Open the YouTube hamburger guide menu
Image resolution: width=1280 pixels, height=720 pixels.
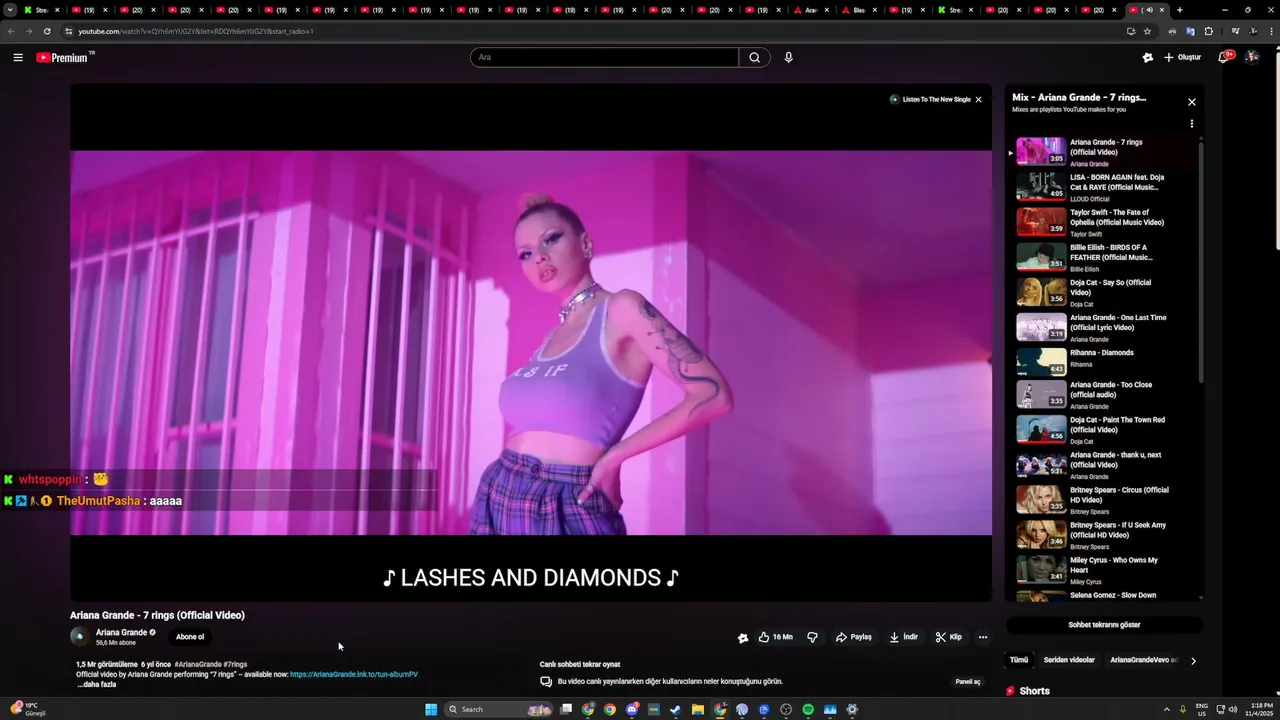click(x=18, y=57)
